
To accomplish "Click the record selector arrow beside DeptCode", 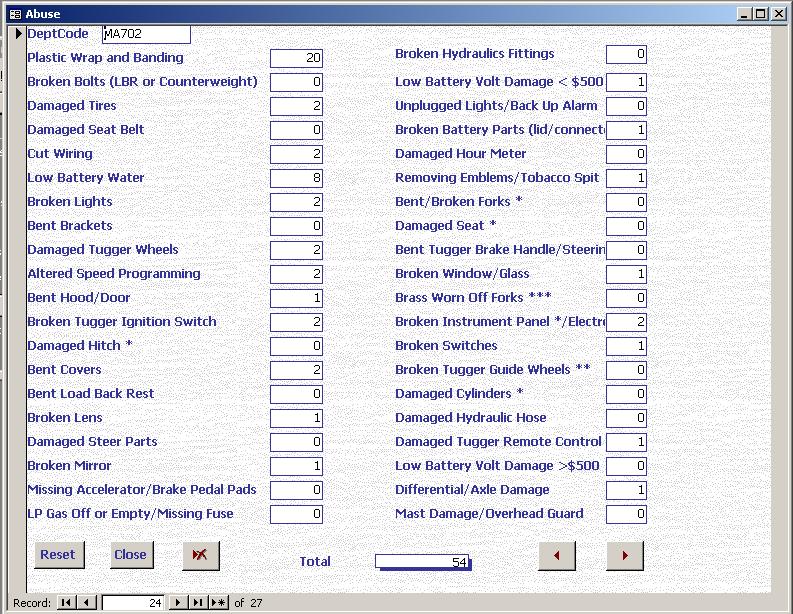I will click(19, 34).
